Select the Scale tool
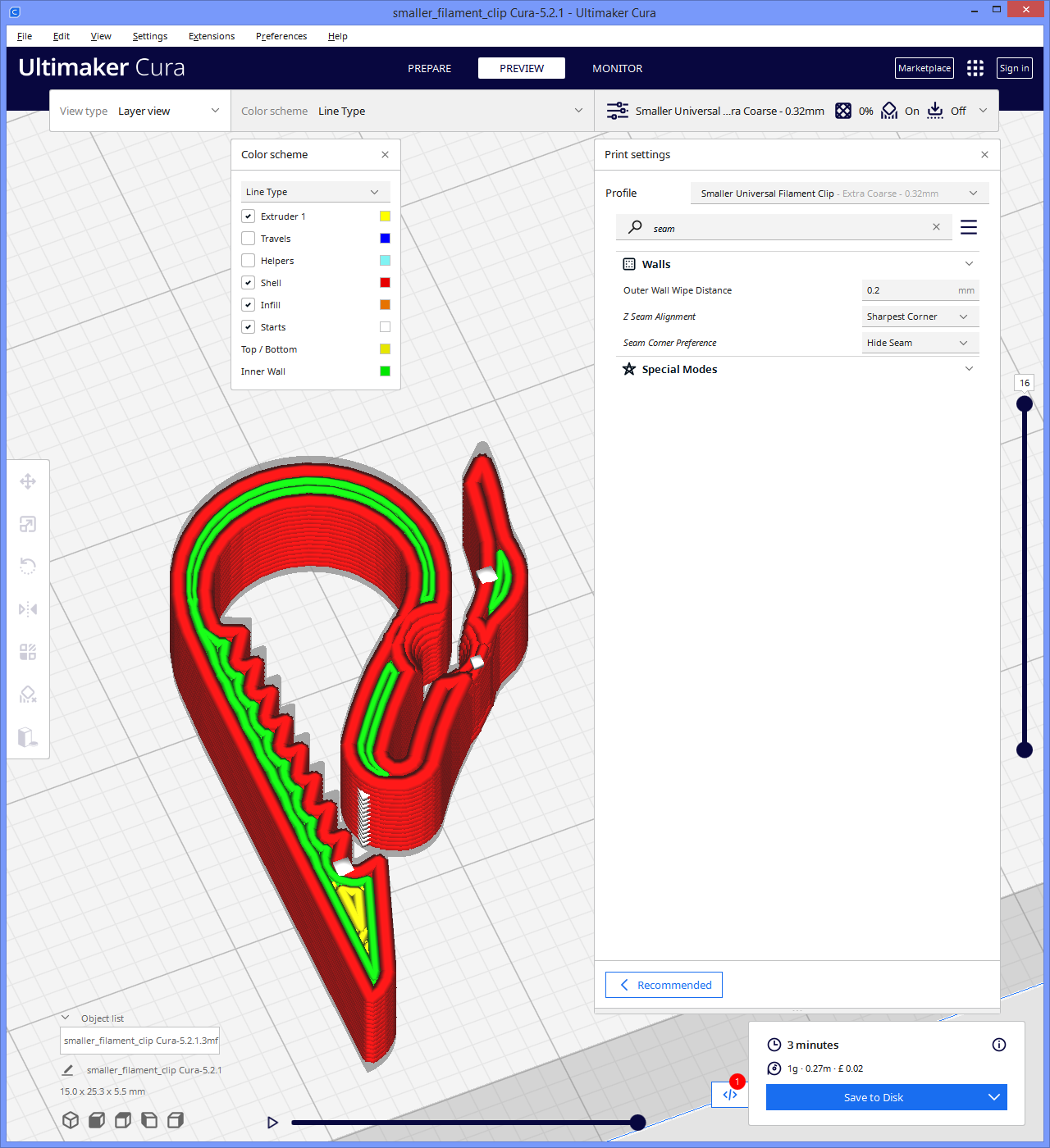Screen dimensions: 1050x1148 tap(28, 524)
